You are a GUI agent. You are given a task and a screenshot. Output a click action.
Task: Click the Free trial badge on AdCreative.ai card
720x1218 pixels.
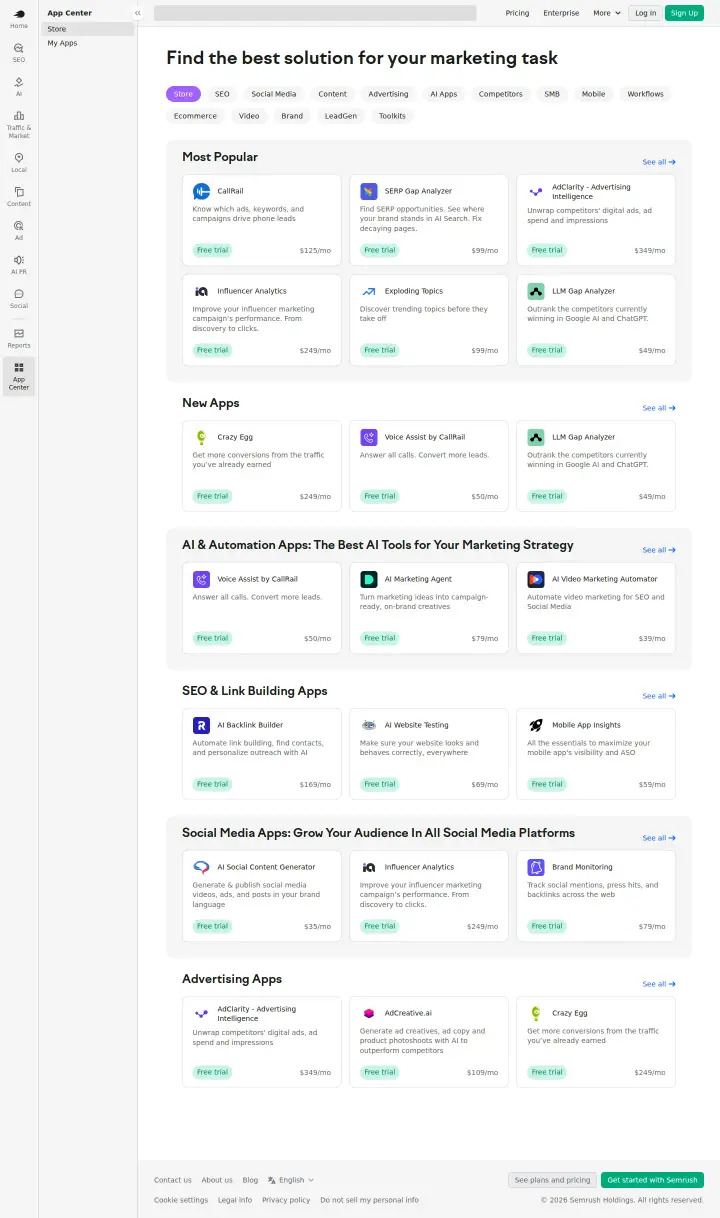pyautogui.click(x=380, y=1072)
